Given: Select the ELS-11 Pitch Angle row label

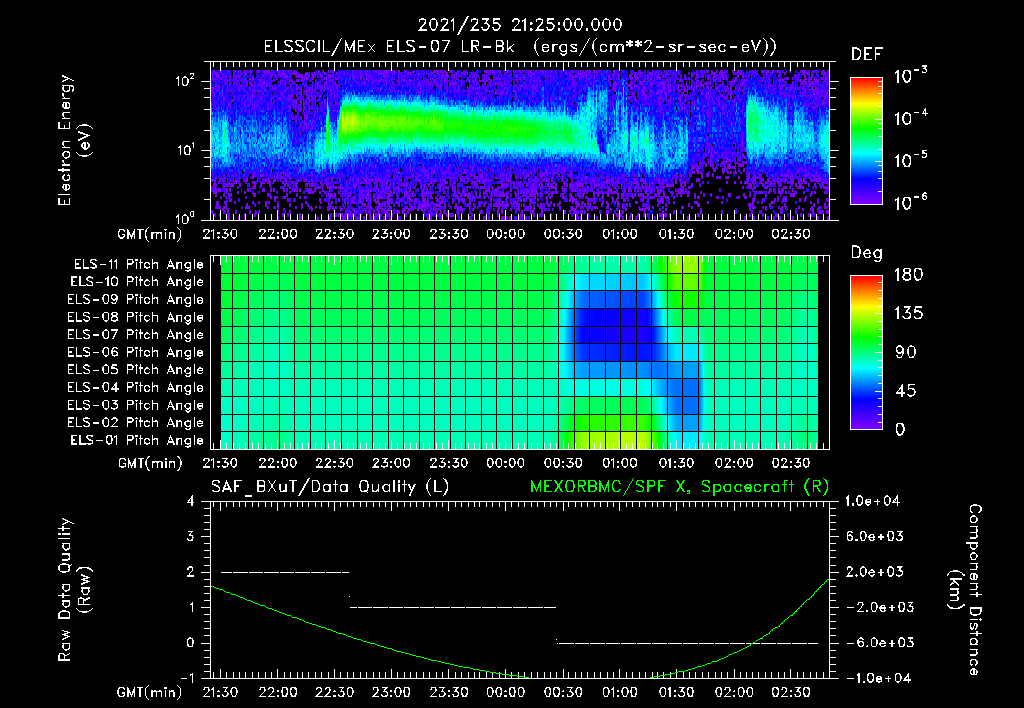Looking at the screenshot, I should coord(138,265).
